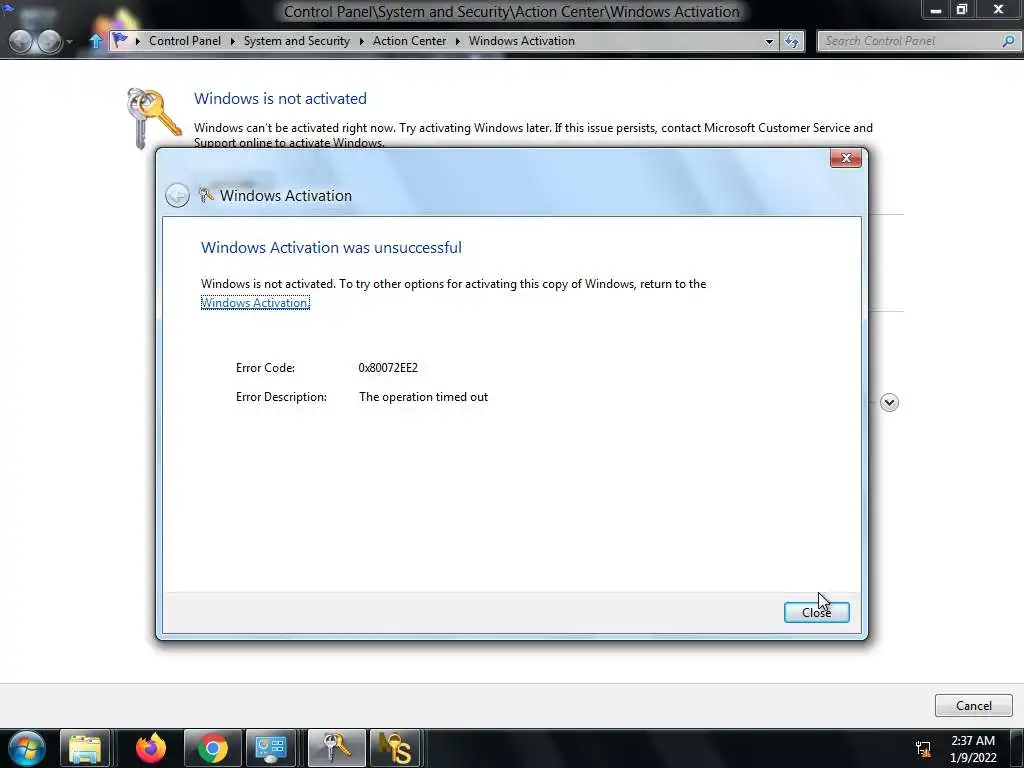The width and height of the screenshot is (1024, 768).
Task: Select 'The operation timed out' text
Action: point(423,397)
